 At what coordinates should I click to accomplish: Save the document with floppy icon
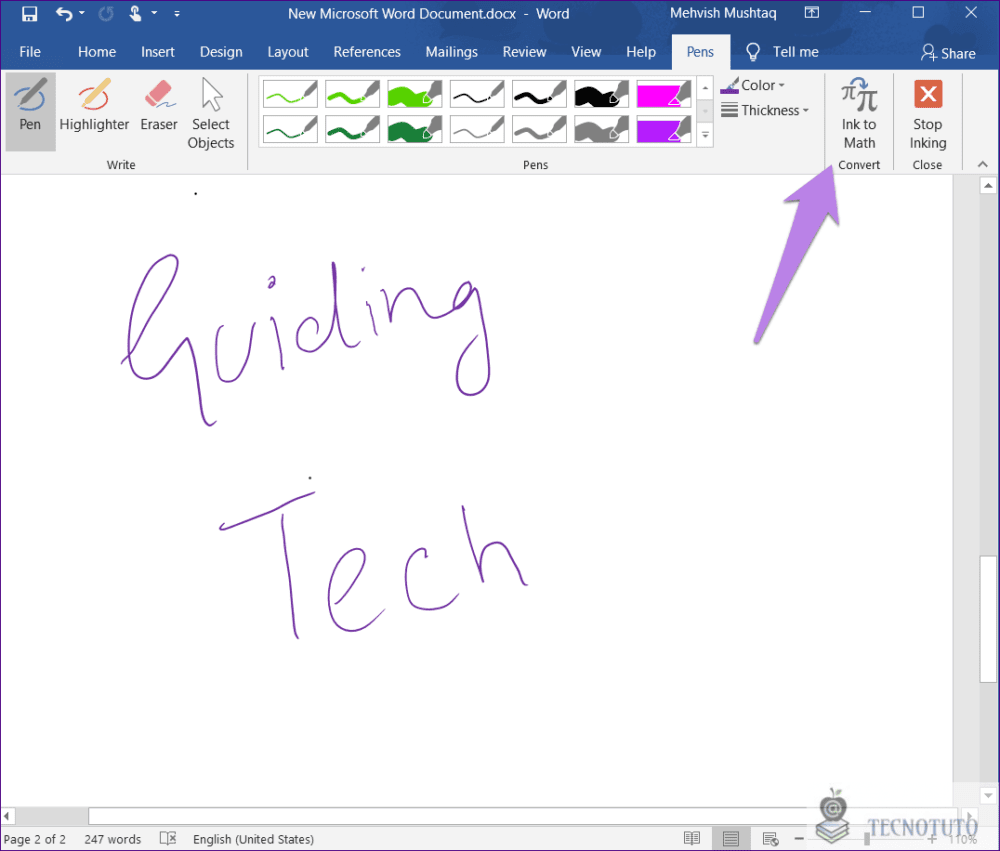click(29, 13)
